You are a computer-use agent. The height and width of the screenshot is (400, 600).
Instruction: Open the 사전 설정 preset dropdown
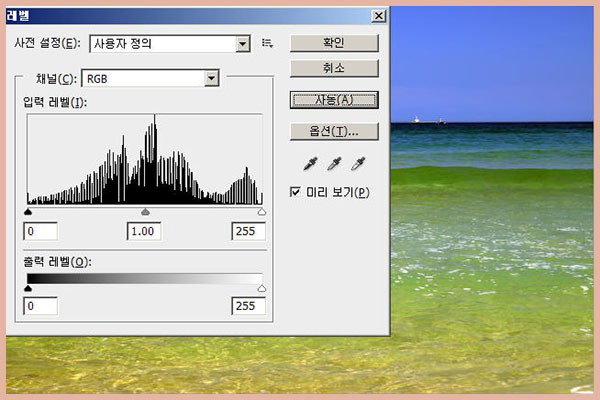pyautogui.click(x=170, y=44)
